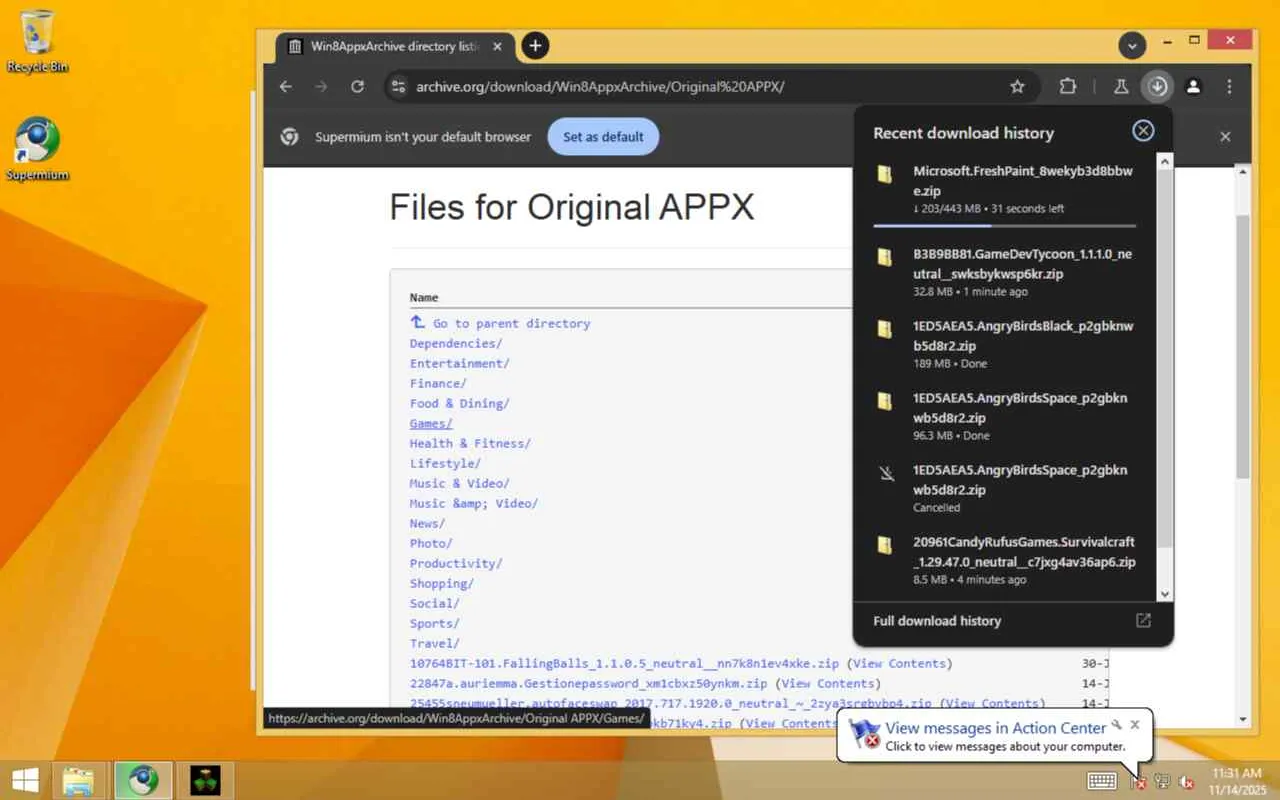Open the Music & Video/ folder

pyautogui.click(x=459, y=483)
